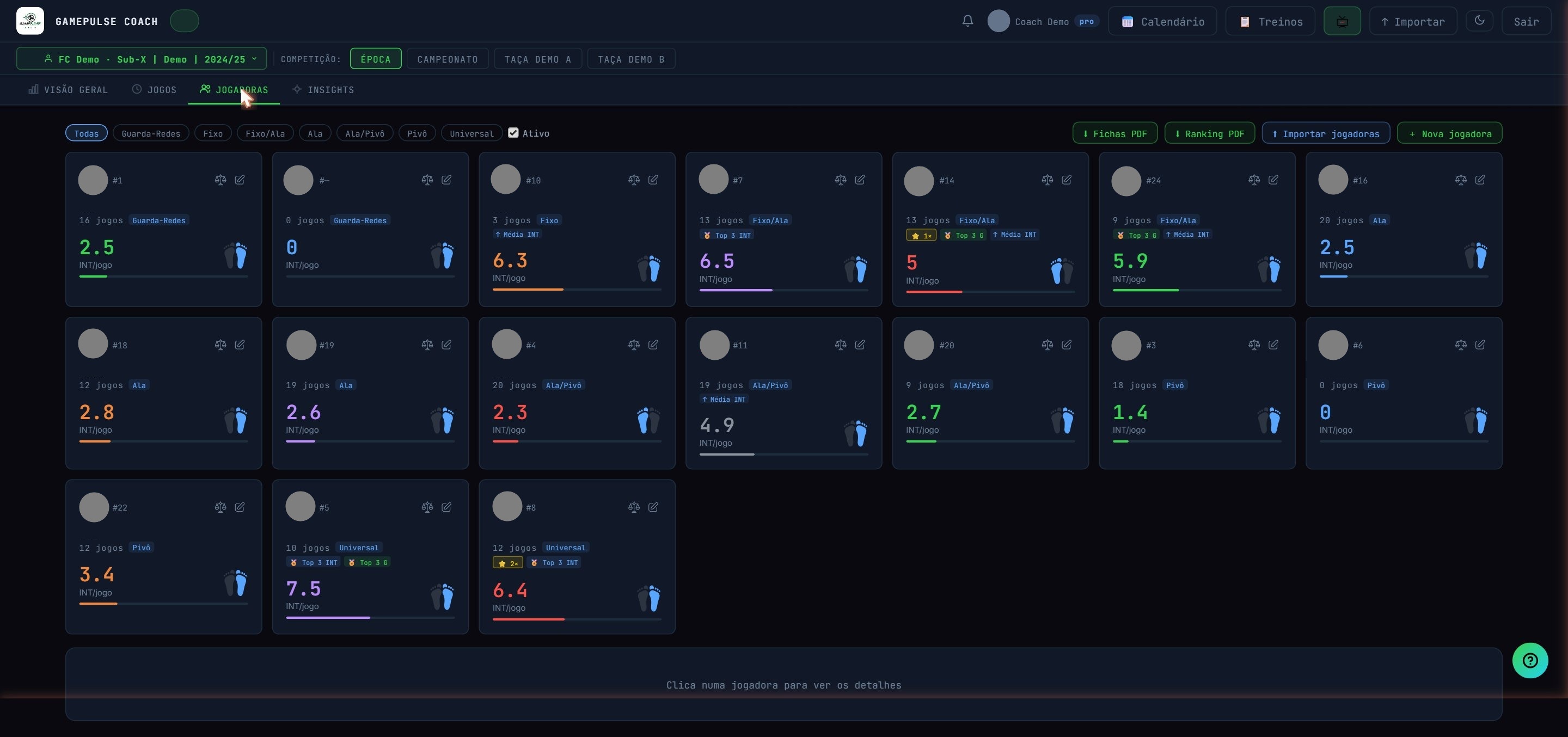Click the GamePulse logo icon
Image resolution: width=1568 pixels, height=737 pixels.
tap(30, 21)
